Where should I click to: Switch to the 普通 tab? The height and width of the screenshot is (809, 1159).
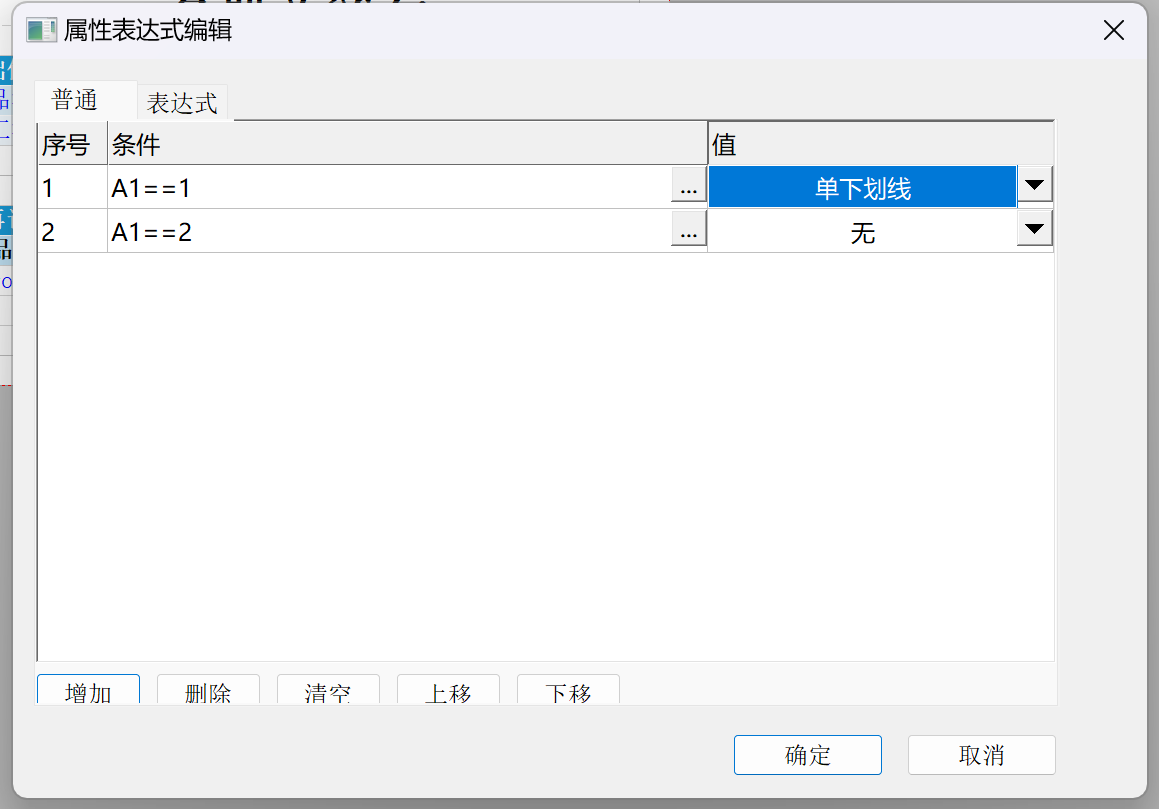coord(76,101)
